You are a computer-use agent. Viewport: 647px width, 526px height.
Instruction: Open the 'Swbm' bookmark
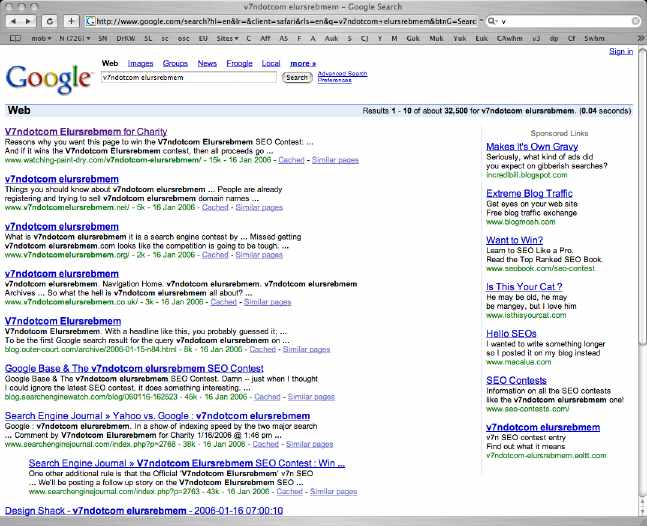tap(594, 38)
